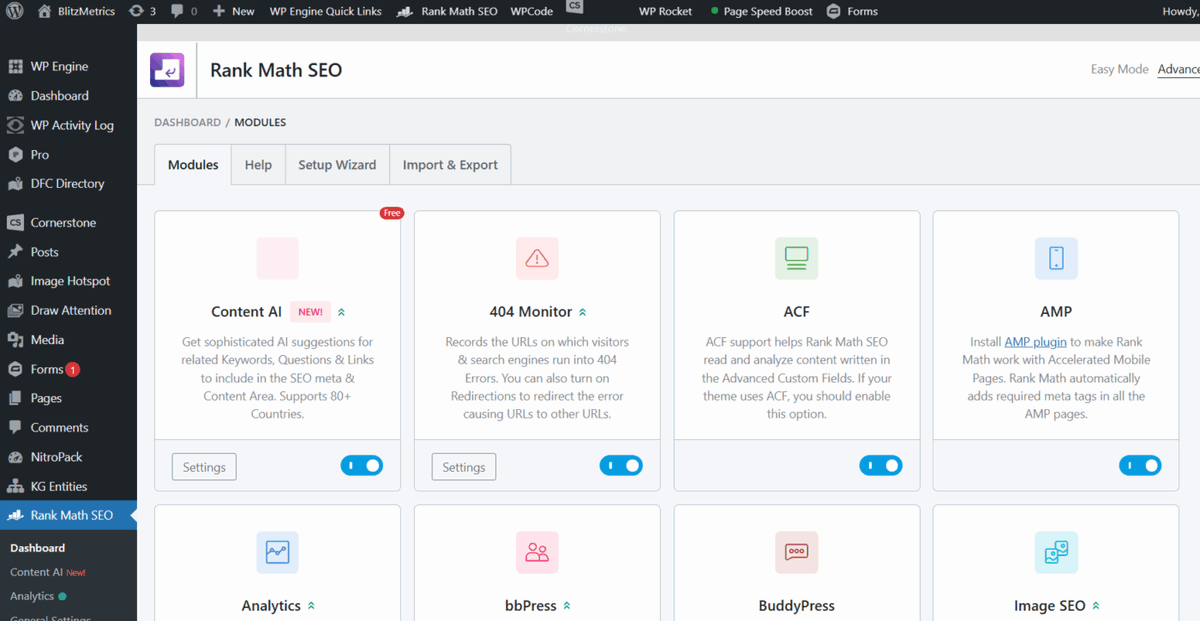Open DFC Directory in sidebar
The width and height of the screenshot is (1200, 621).
(68, 183)
